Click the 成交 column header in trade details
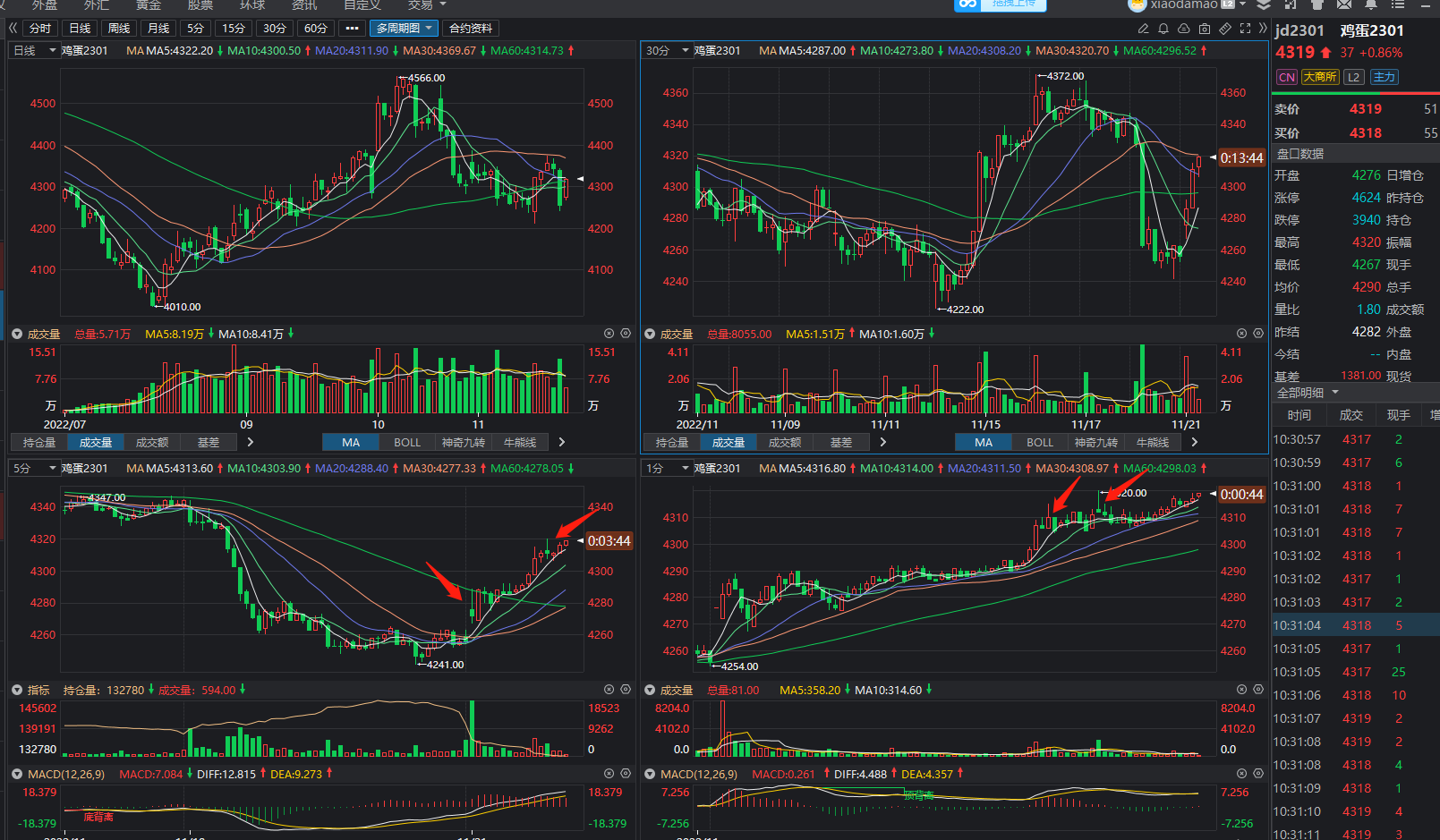Image resolution: width=1440 pixels, height=840 pixels. click(1351, 415)
